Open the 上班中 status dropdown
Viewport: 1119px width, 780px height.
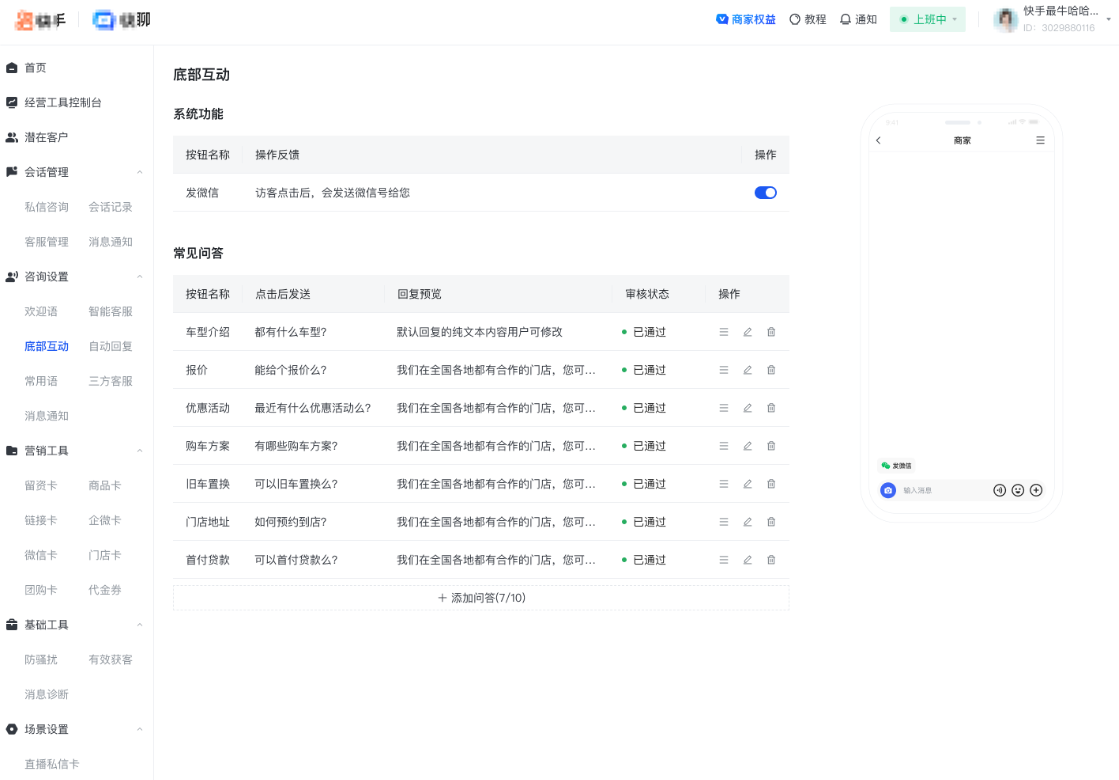coord(927,19)
